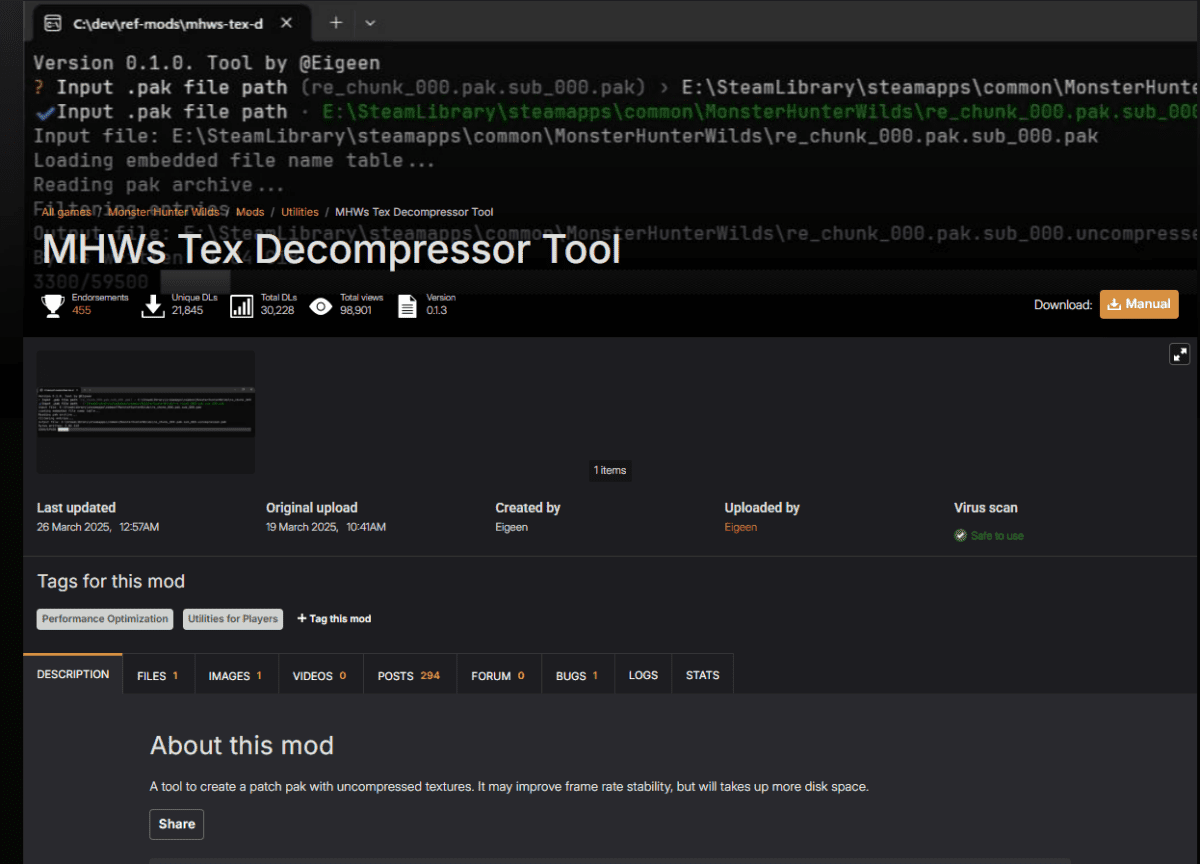Download the mod with Manual button
Image resolution: width=1200 pixels, height=864 pixels.
click(1139, 304)
